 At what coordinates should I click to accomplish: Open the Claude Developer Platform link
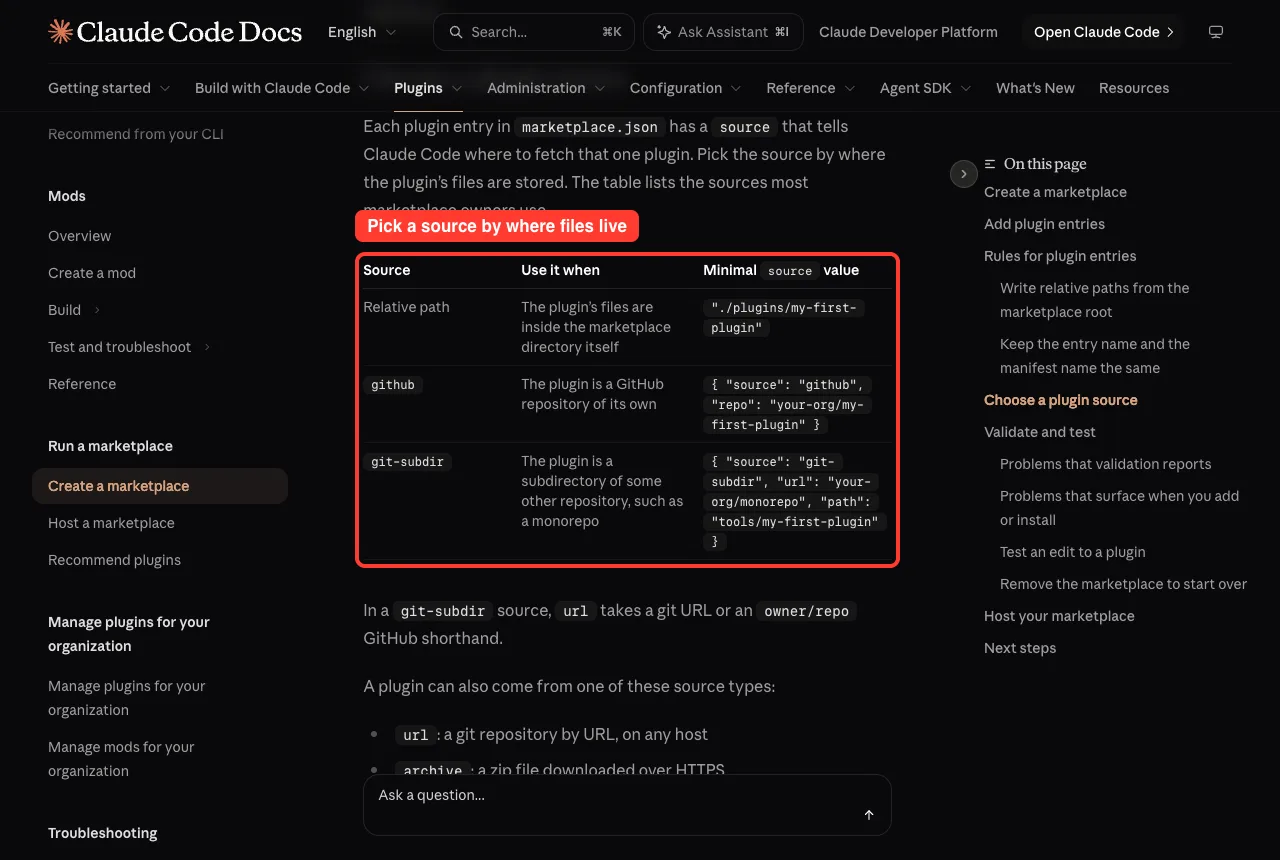(x=908, y=32)
